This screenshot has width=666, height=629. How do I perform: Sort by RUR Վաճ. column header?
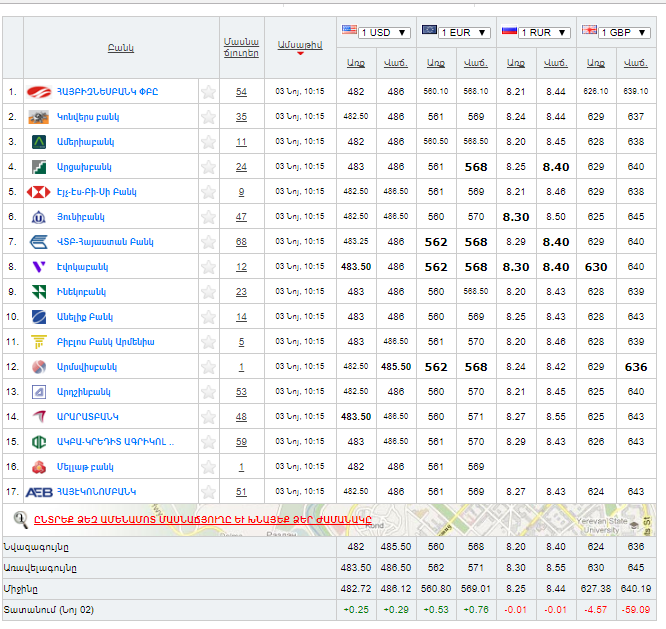click(x=556, y=63)
